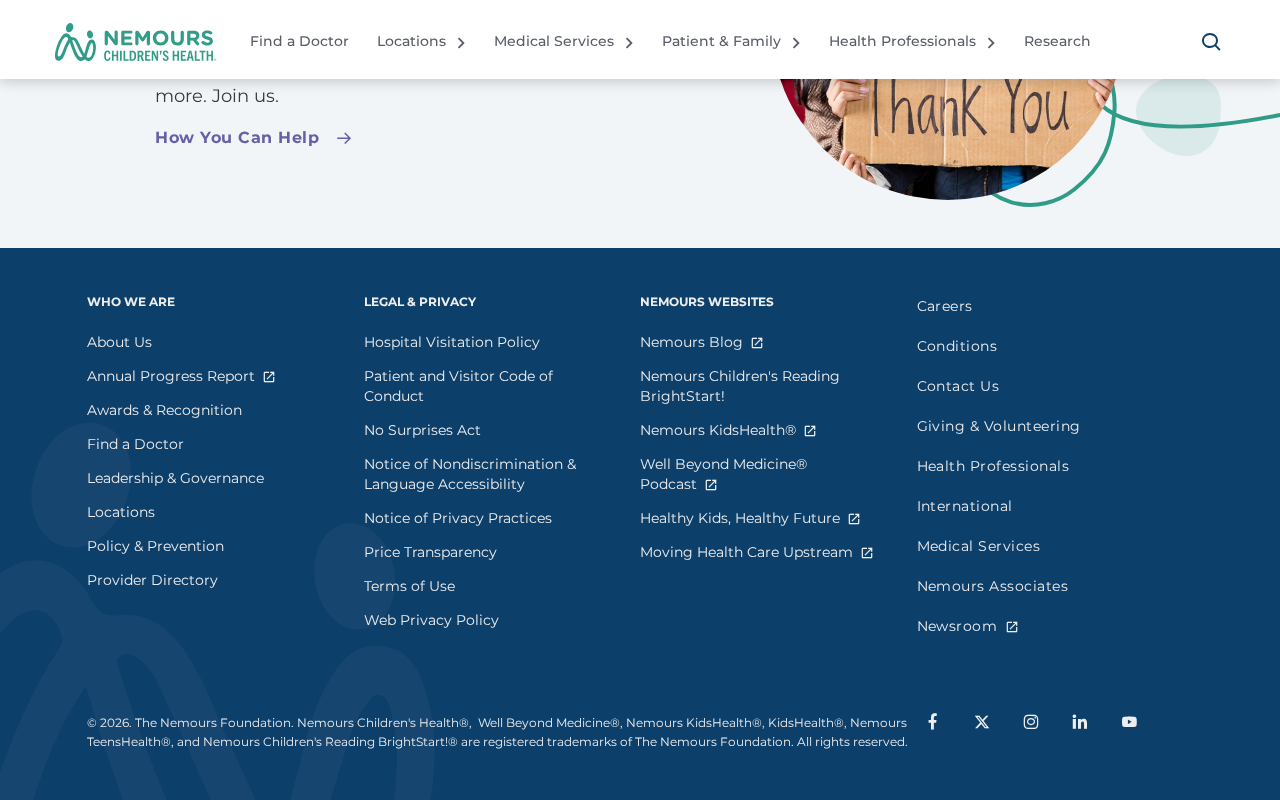Visit the Nemours Blog link
The image size is (1280, 800).
point(691,342)
